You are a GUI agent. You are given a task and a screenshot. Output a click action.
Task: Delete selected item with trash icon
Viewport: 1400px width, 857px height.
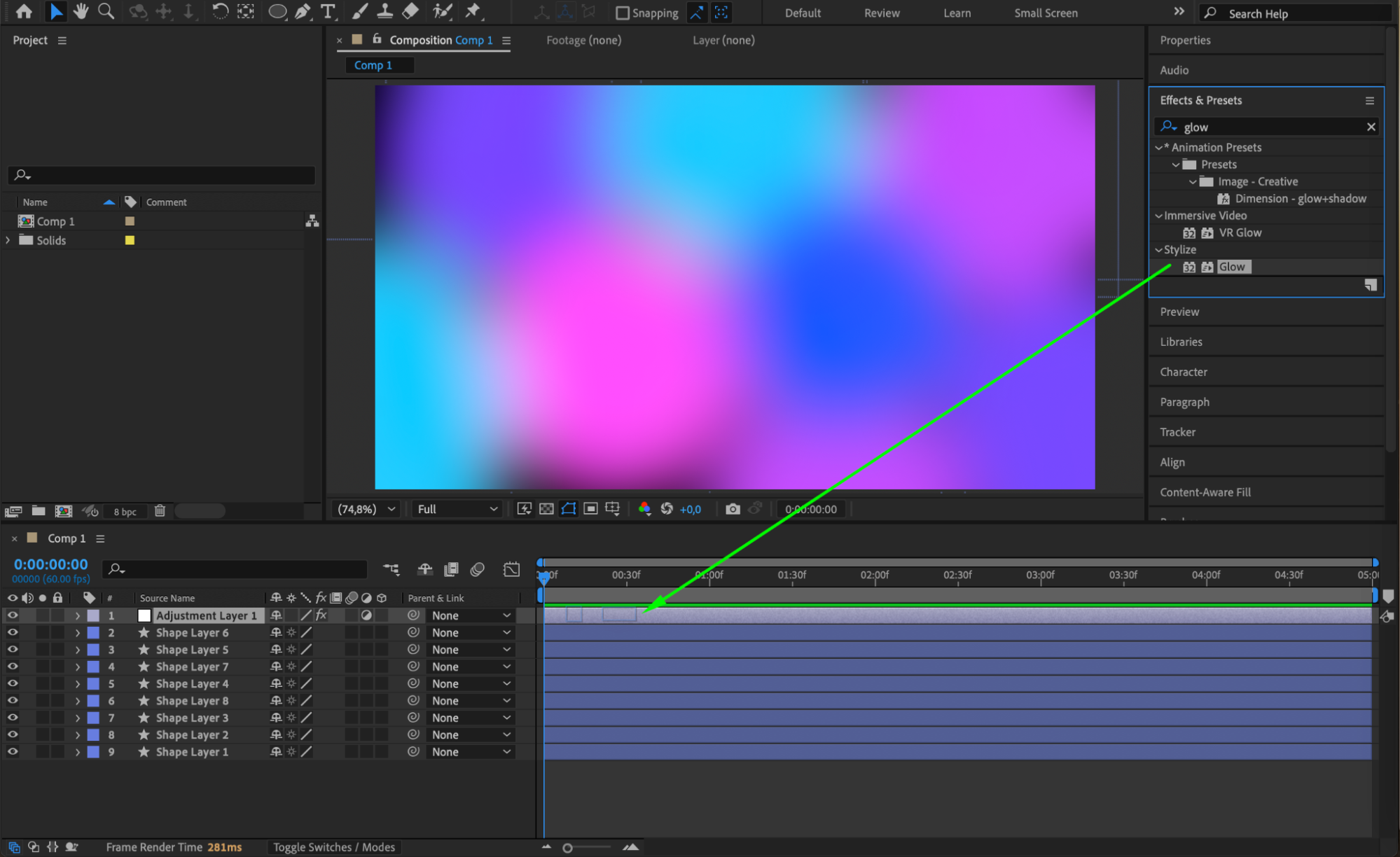tap(160, 511)
